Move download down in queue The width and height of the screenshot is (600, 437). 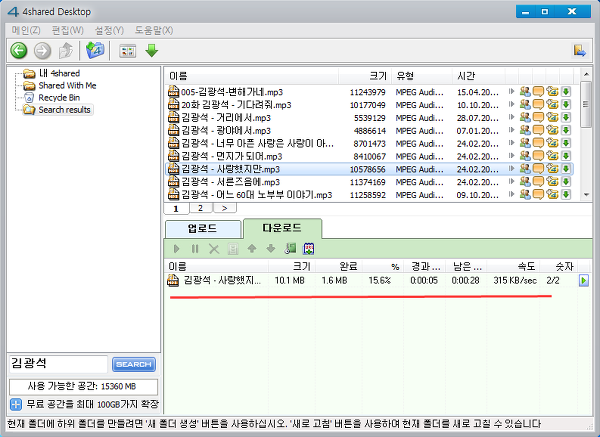click(x=271, y=249)
